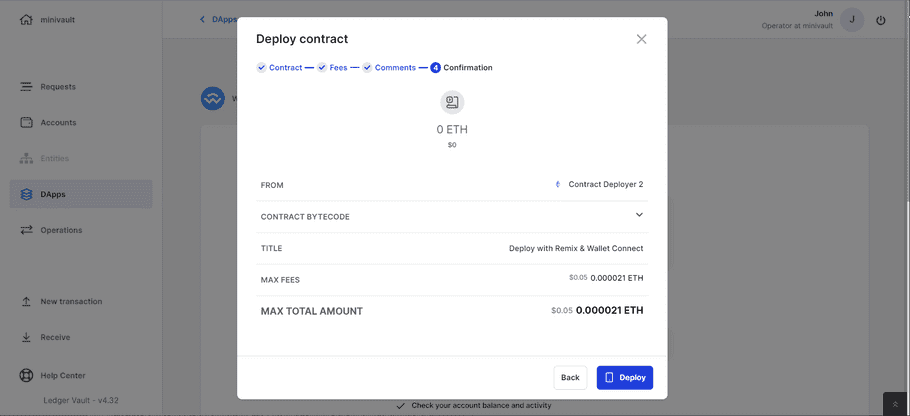Open Requests in the sidebar
This screenshot has width=910, height=416.
57,87
